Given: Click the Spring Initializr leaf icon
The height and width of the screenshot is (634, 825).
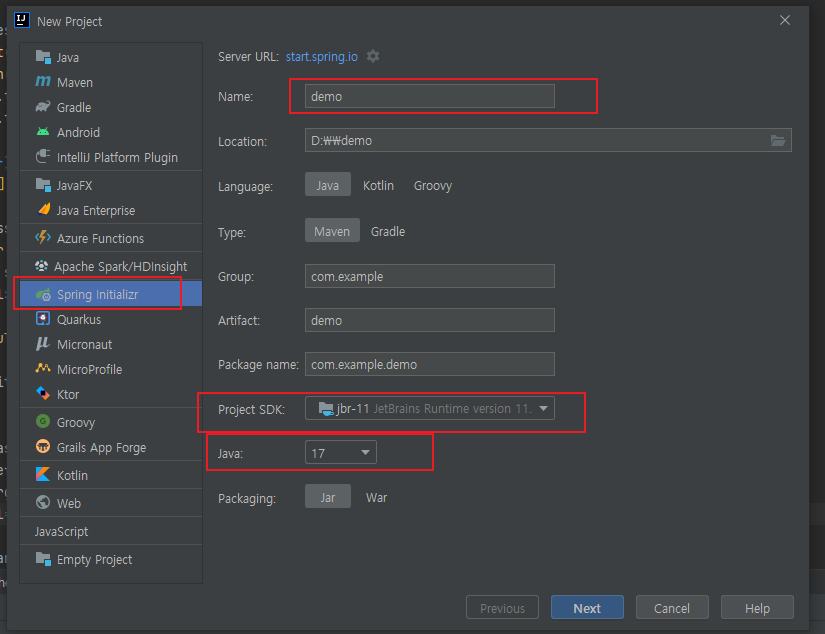Looking at the screenshot, I should [43, 294].
